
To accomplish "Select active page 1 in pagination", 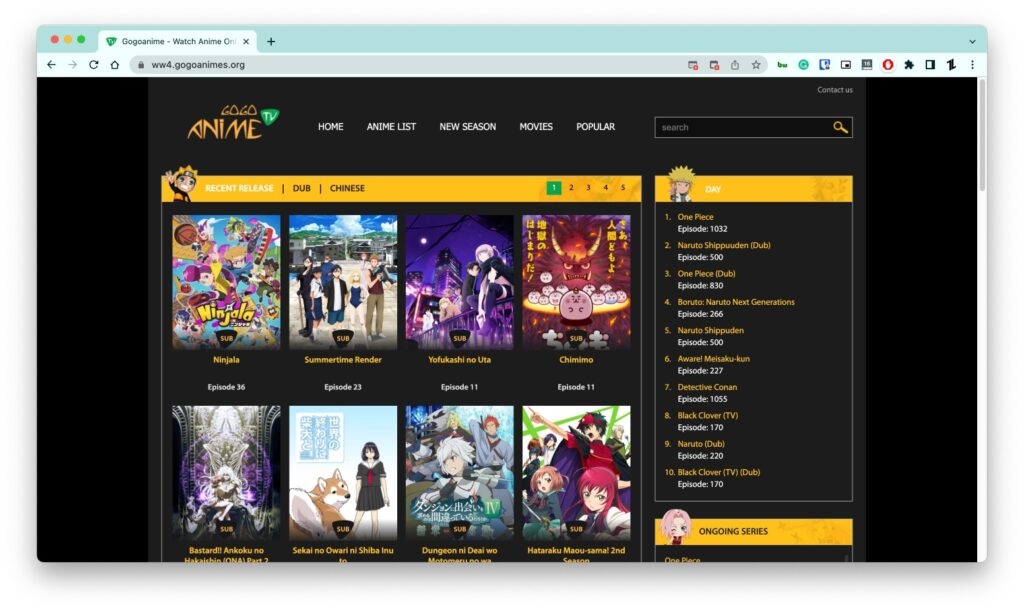I will pos(554,187).
